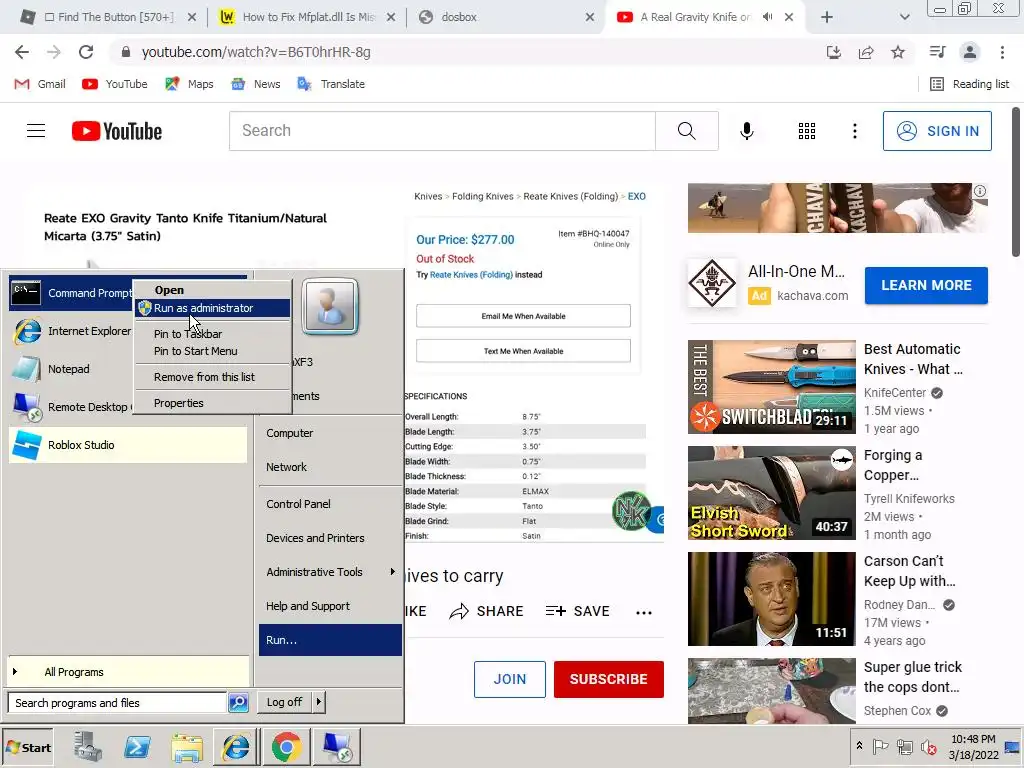Click Chrome back arrow button
This screenshot has height=768, width=1024.
tap(22, 52)
